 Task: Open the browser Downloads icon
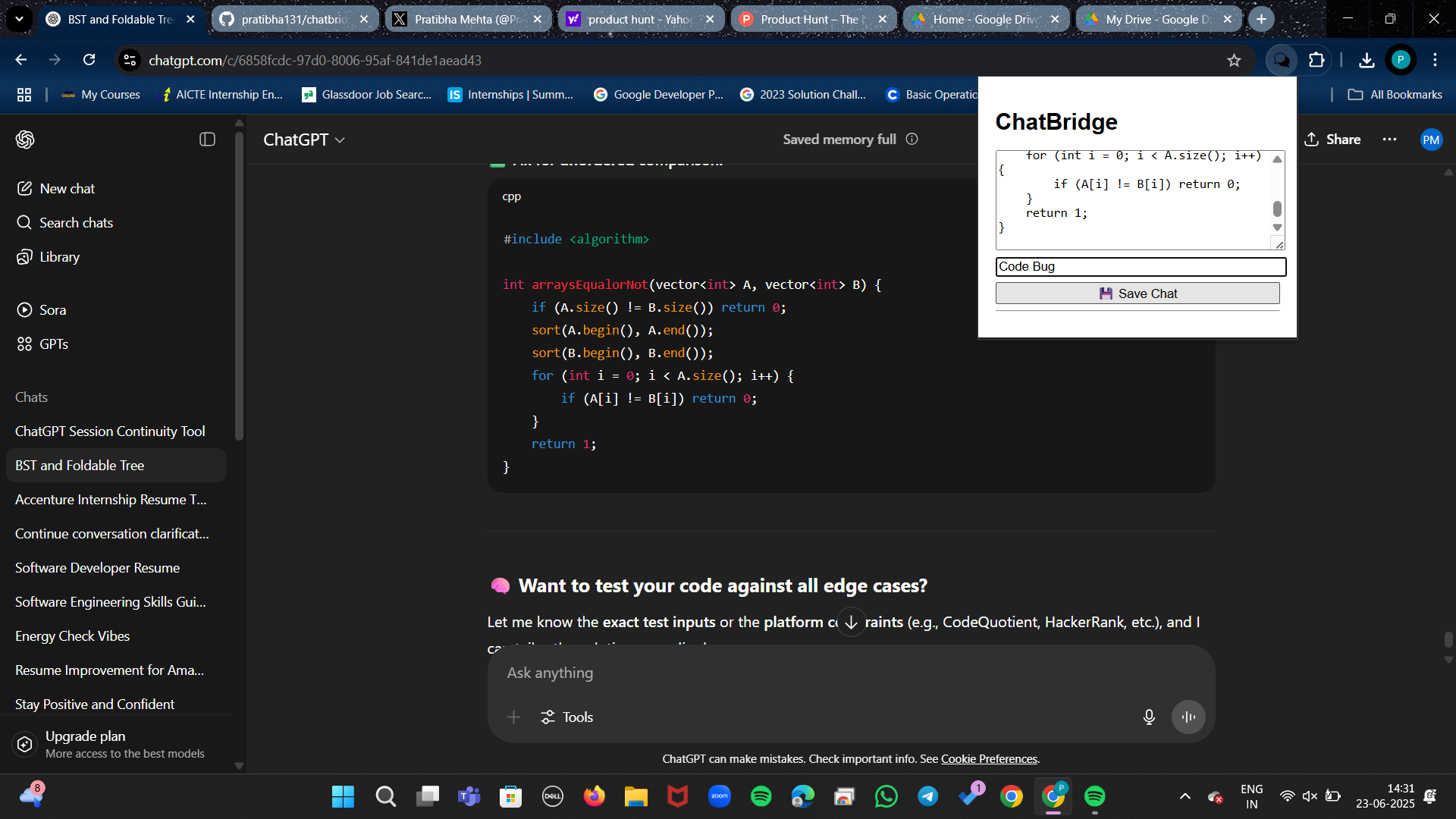coord(1367,60)
